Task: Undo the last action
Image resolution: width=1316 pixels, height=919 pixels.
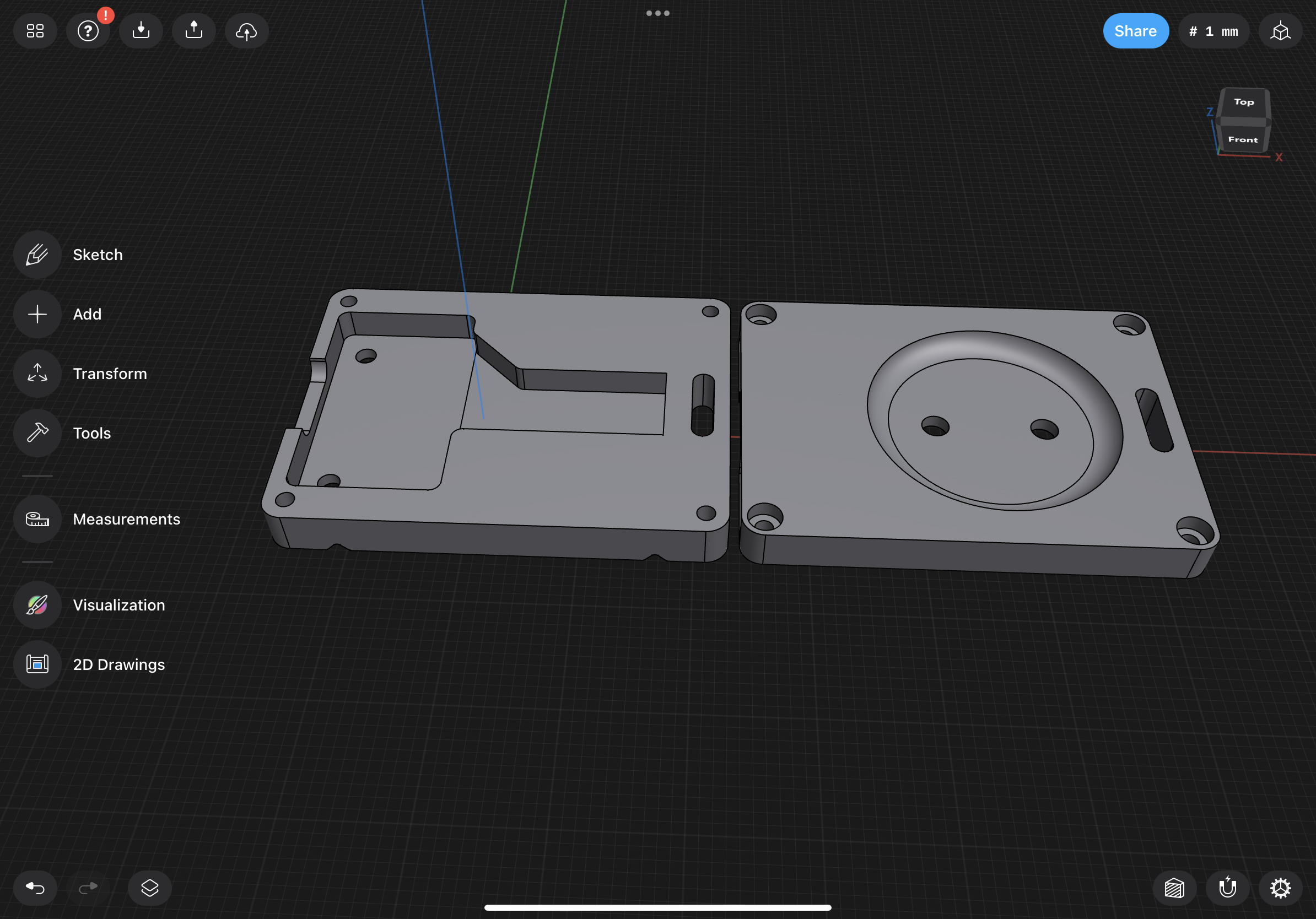Action: (35, 888)
